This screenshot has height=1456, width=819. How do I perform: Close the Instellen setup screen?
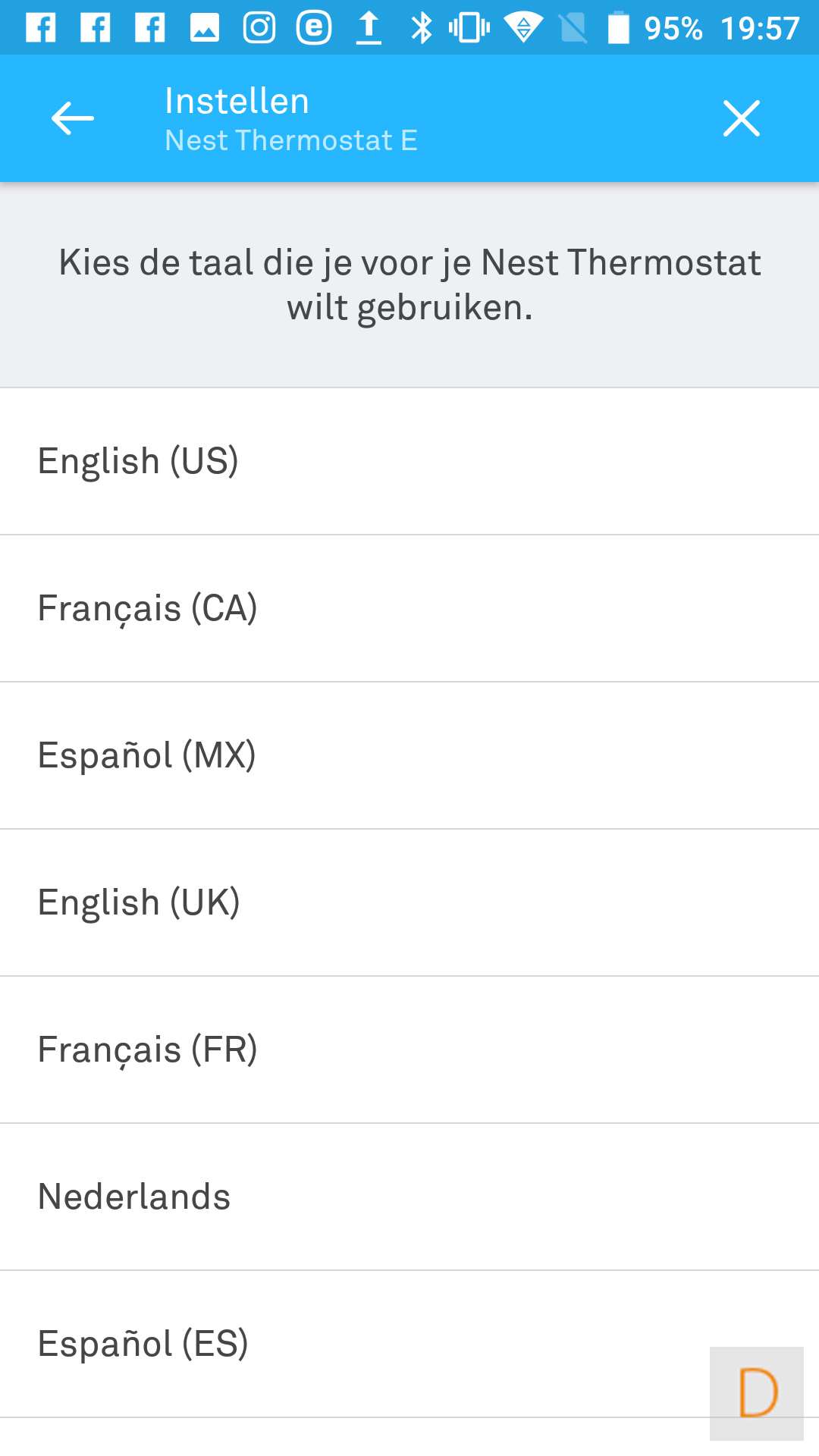click(741, 118)
